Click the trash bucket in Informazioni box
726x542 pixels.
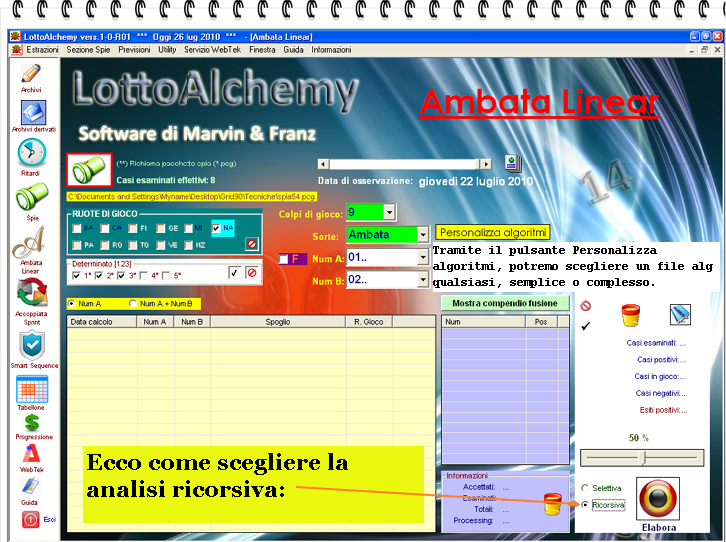(552, 504)
